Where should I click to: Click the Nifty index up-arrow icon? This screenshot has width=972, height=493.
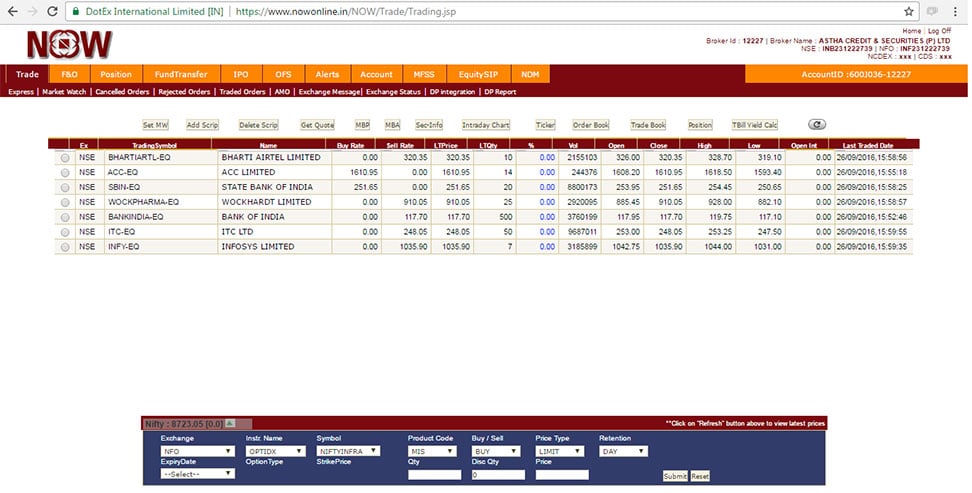coord(229,424)
